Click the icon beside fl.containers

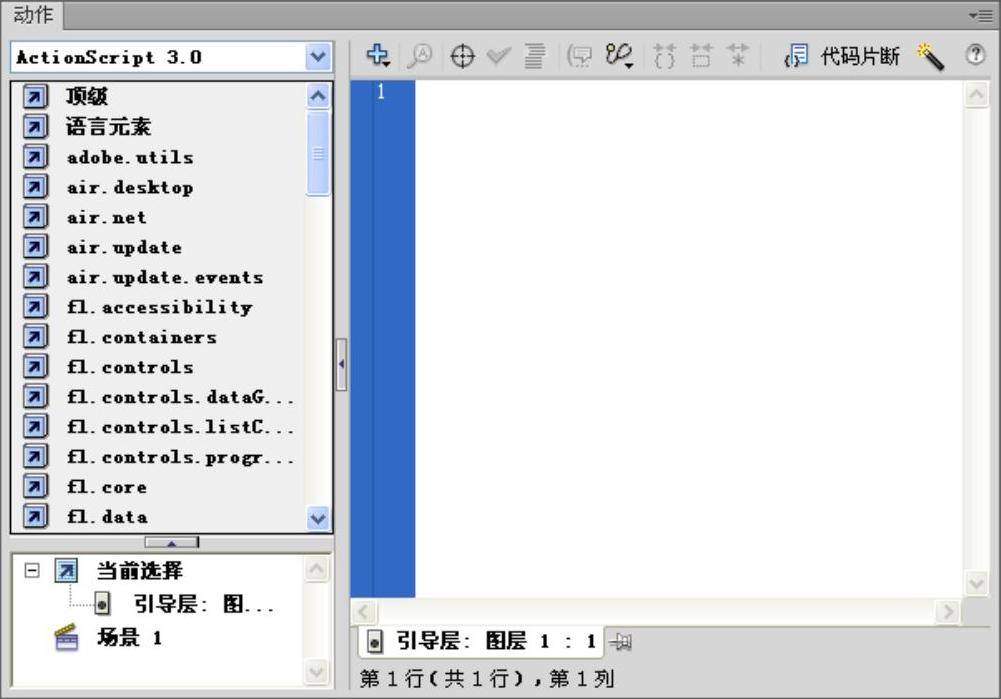36,336
